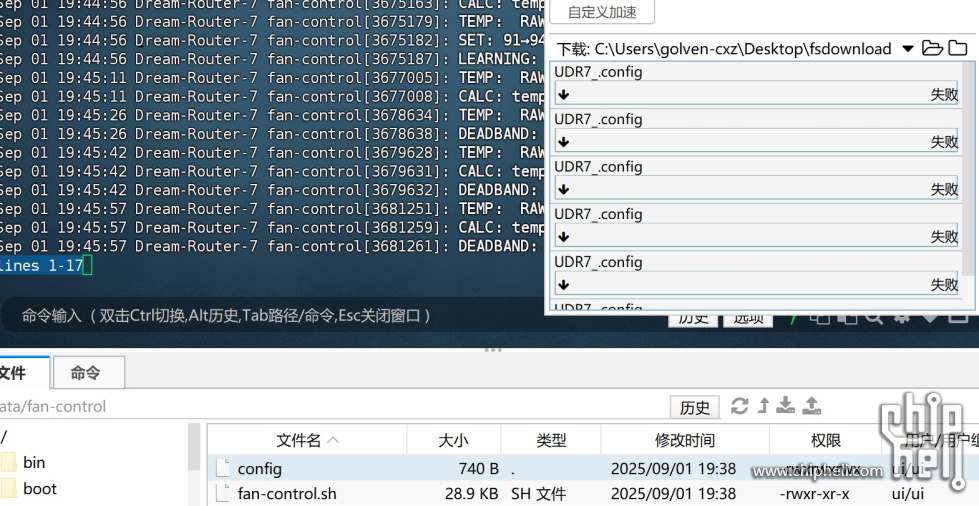Select the bin folder in tree
Screen dimensions: 979x506
point(34,462)
